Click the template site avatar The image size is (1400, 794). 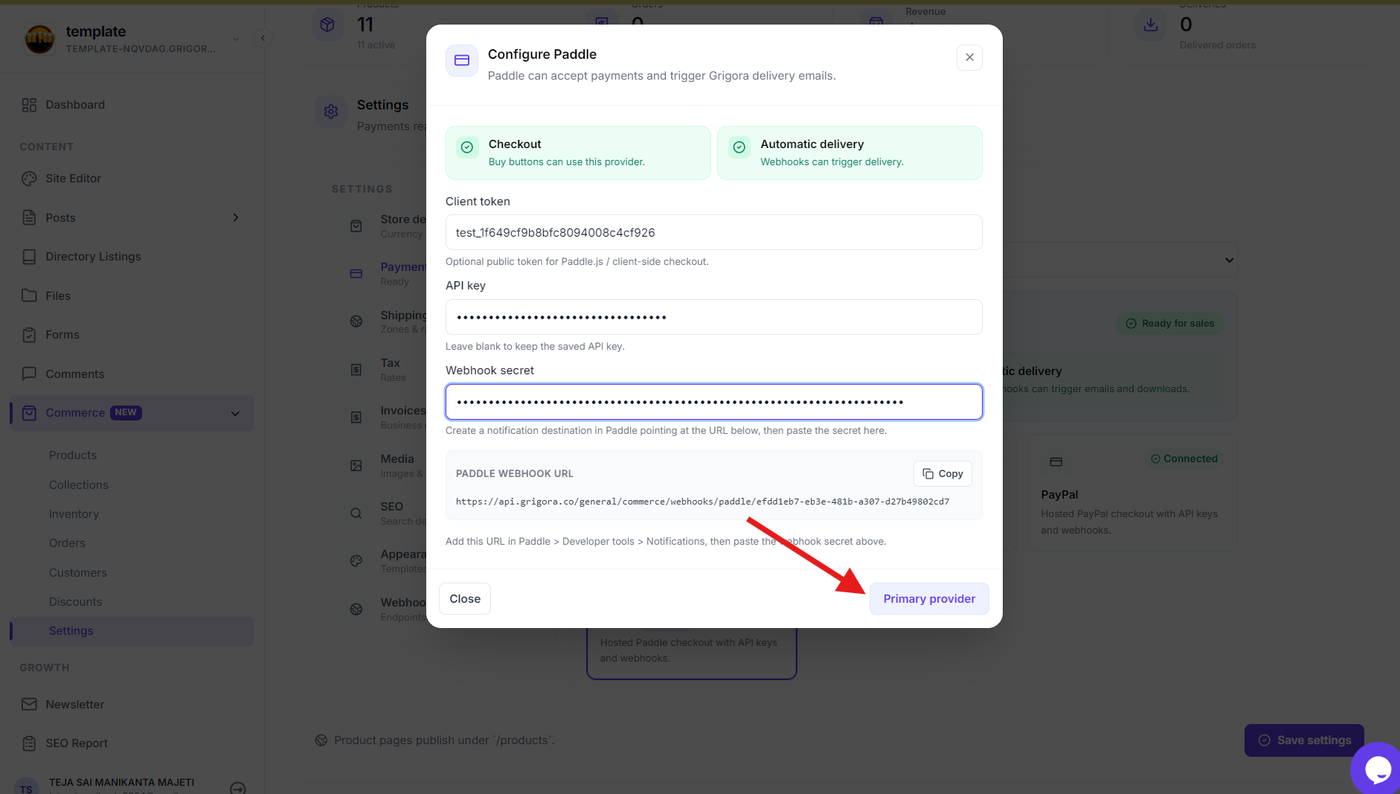[x=40, y=39]
